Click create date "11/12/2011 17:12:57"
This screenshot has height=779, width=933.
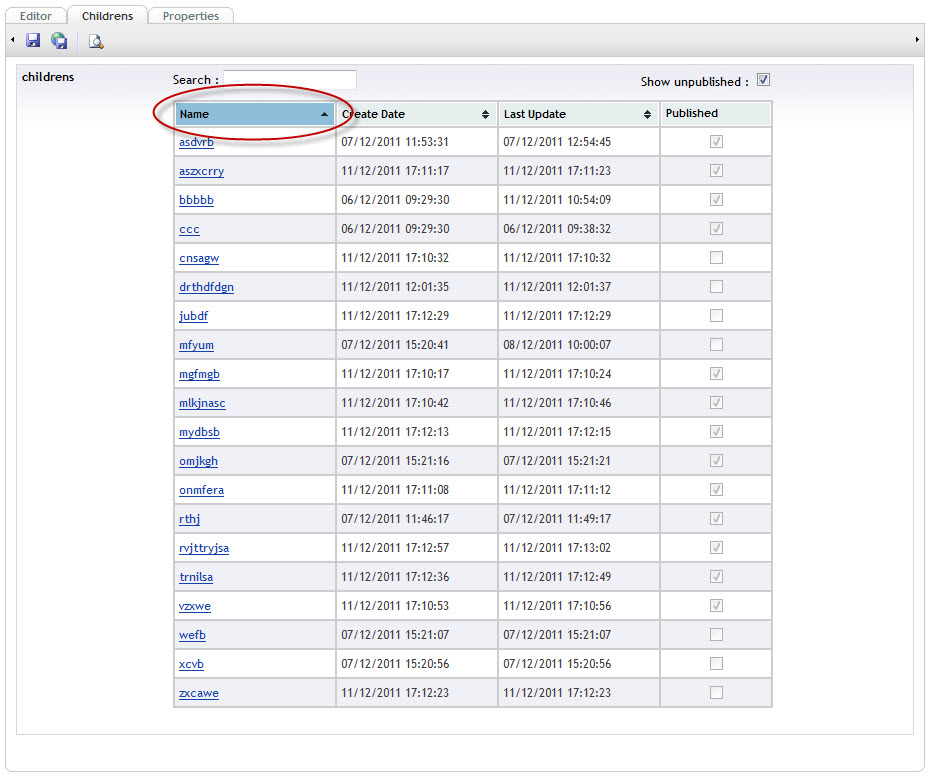pyautogui.click(x=395, y=548)
